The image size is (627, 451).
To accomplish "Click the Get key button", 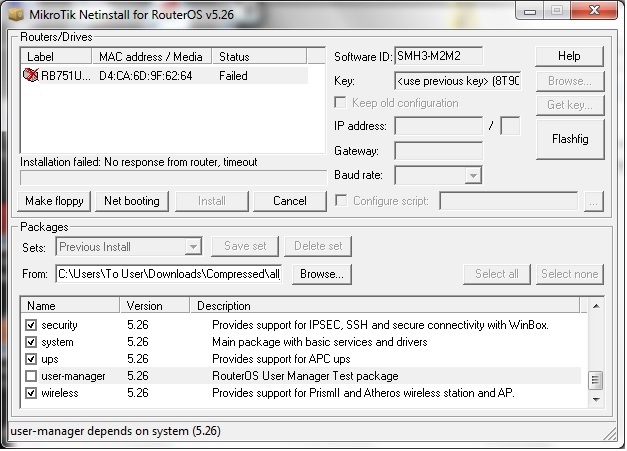I will 570,105.
